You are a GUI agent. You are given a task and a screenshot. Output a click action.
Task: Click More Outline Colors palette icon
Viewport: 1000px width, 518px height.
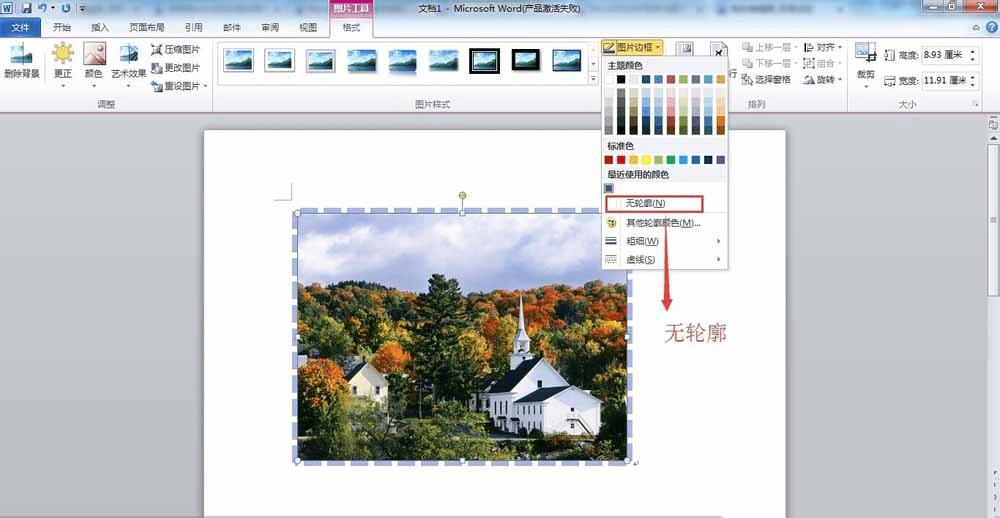pyautogui.click(x=612, y=223)
